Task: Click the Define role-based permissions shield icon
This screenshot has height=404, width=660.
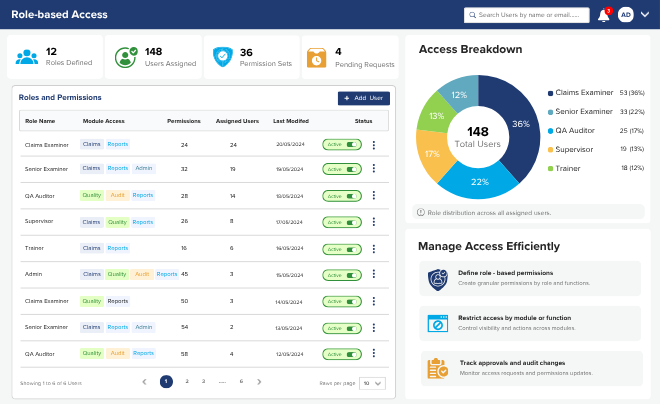Action: click(438, 279)
